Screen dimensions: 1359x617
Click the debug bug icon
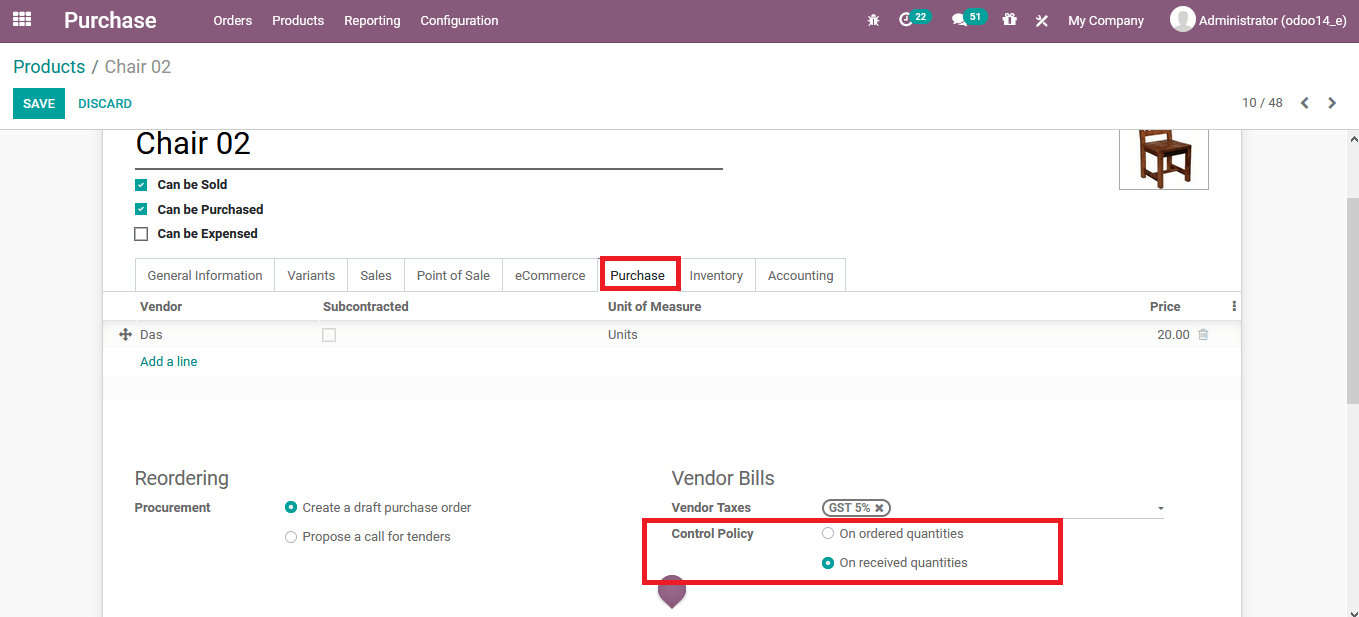coord(873,20)
